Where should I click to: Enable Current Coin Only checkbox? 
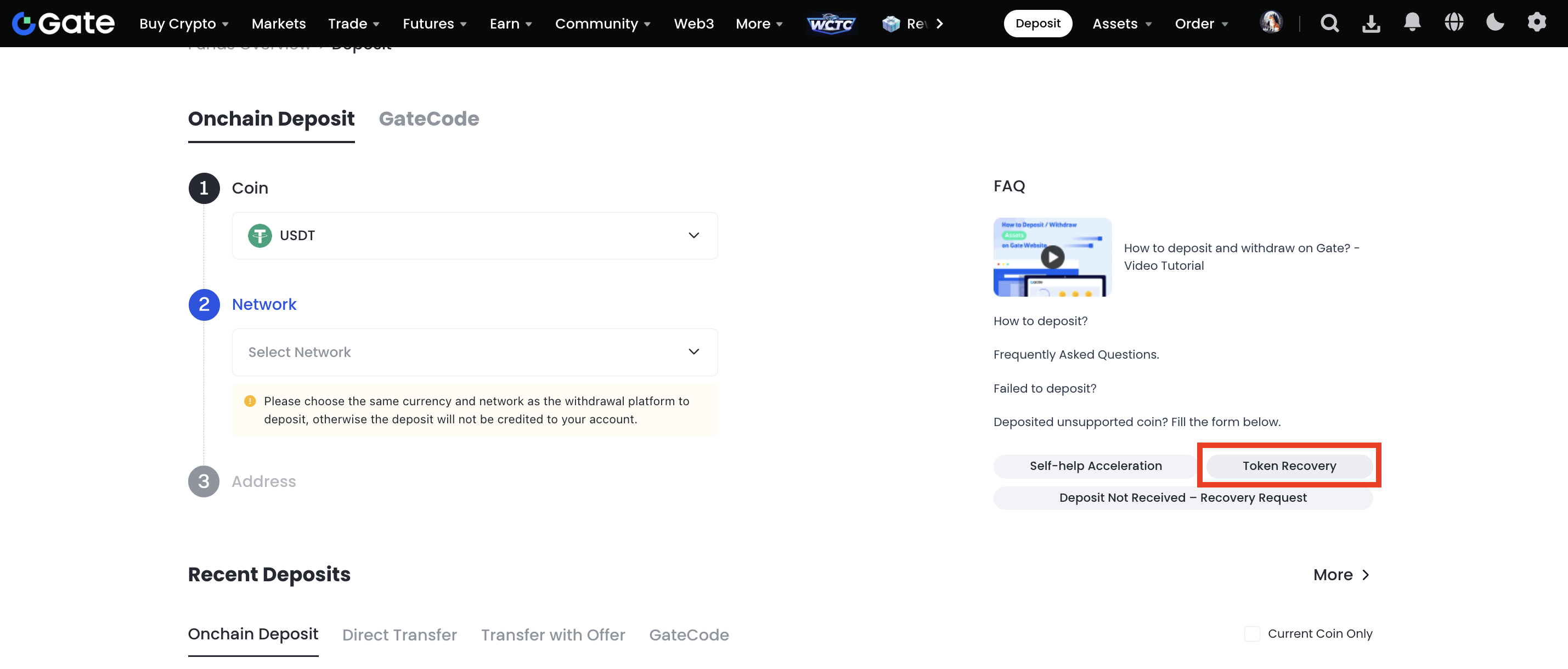tap(1252, 634)
